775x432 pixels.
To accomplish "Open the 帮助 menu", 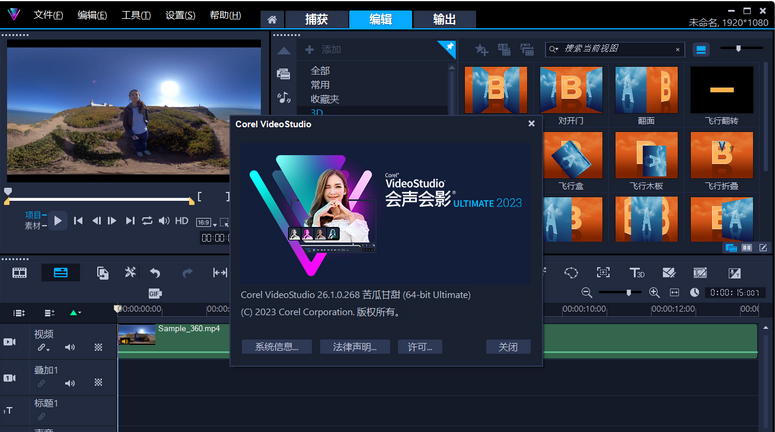I will click(225, 15).
